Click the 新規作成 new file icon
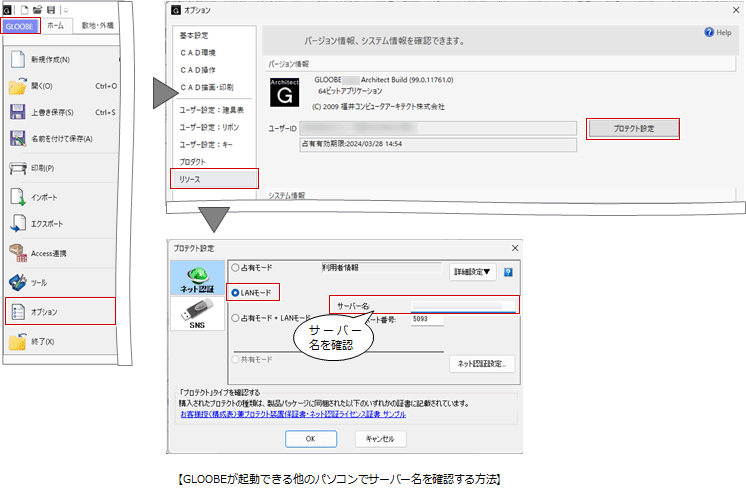 pos(16,60)
